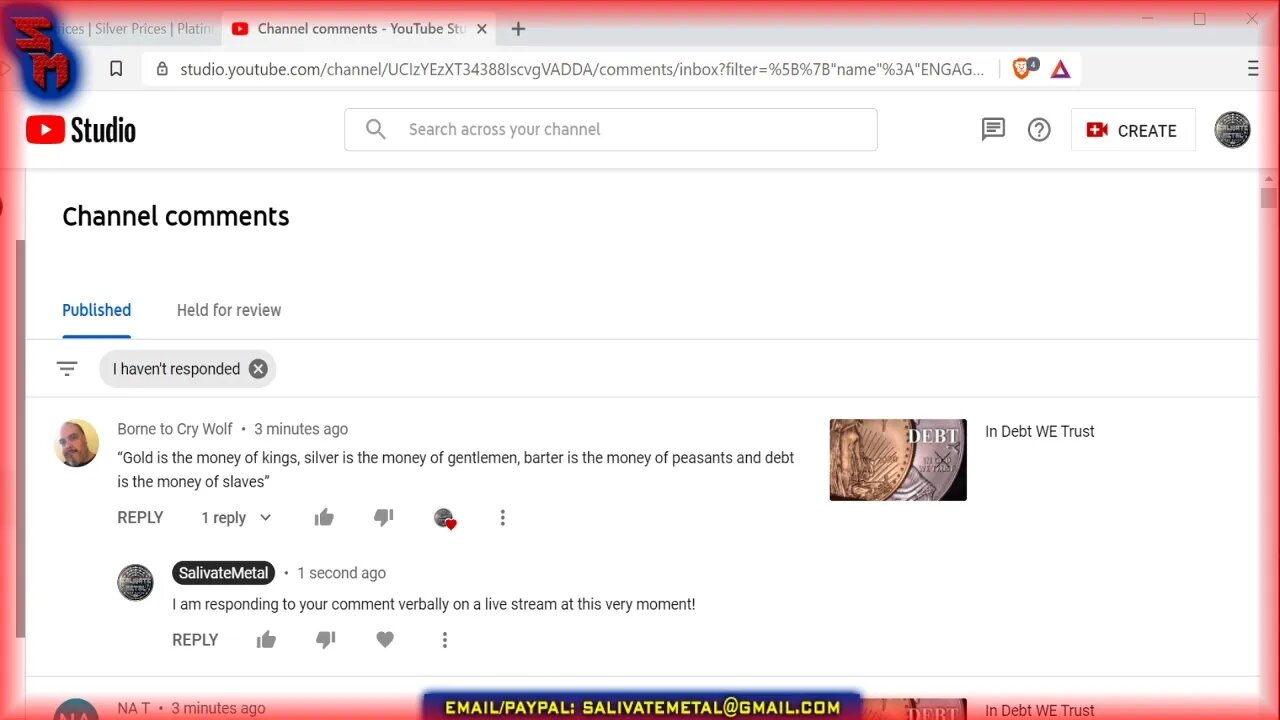The height and width of the screenshot is (720, 1280).
Task: Open the comment filter icon
Action: point(67,369)
